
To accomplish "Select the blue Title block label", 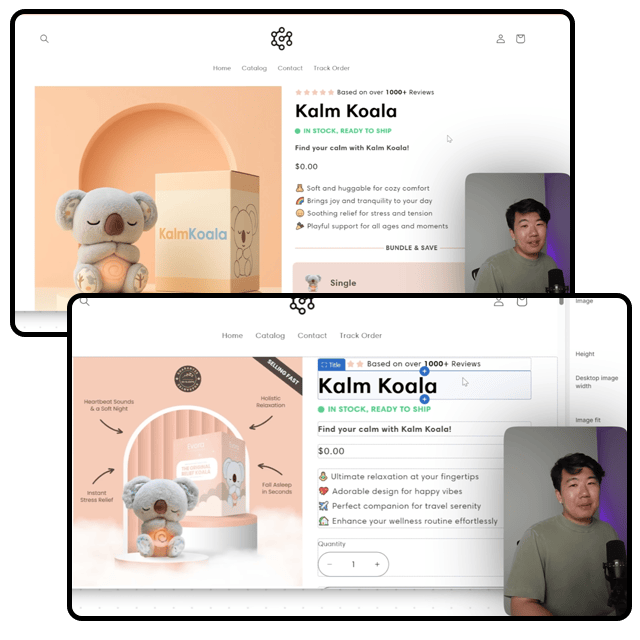I will pos(331,365).
